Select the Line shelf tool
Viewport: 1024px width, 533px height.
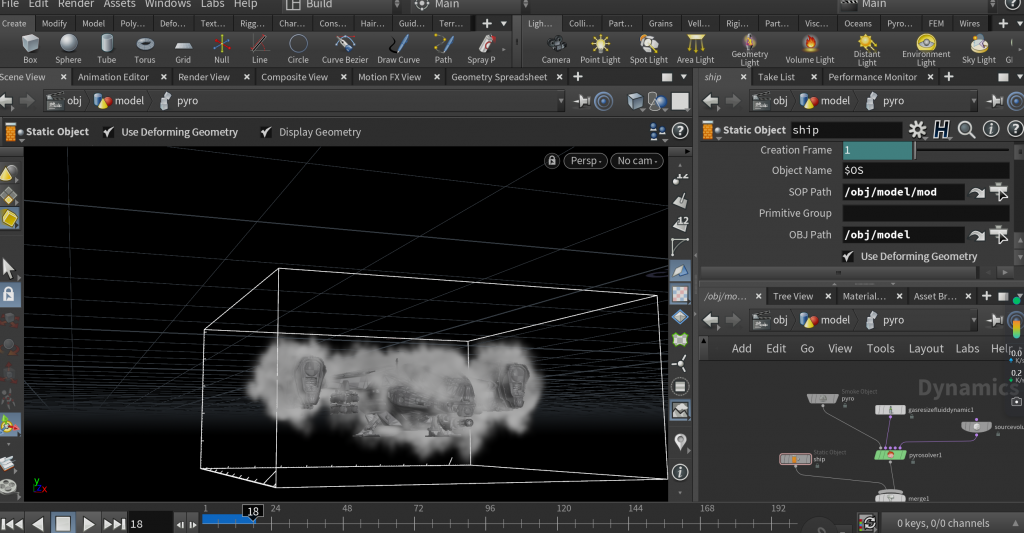[x=259, y=49]
